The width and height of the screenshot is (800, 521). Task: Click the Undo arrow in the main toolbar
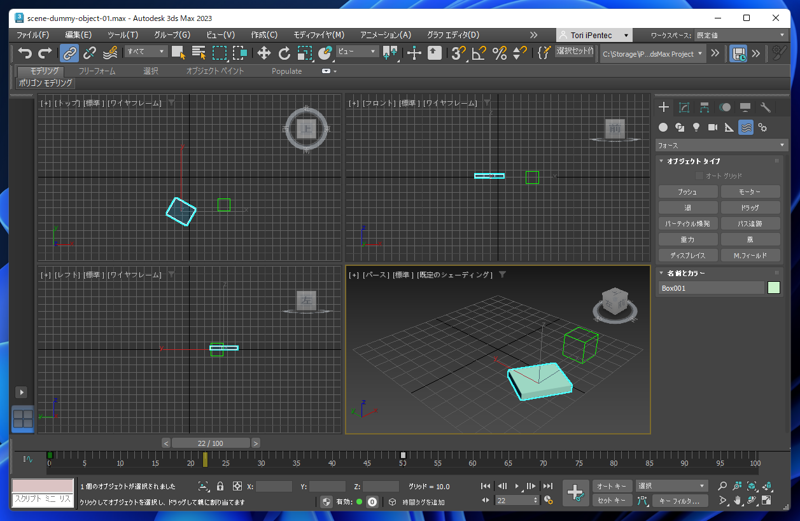coord(25,53)
